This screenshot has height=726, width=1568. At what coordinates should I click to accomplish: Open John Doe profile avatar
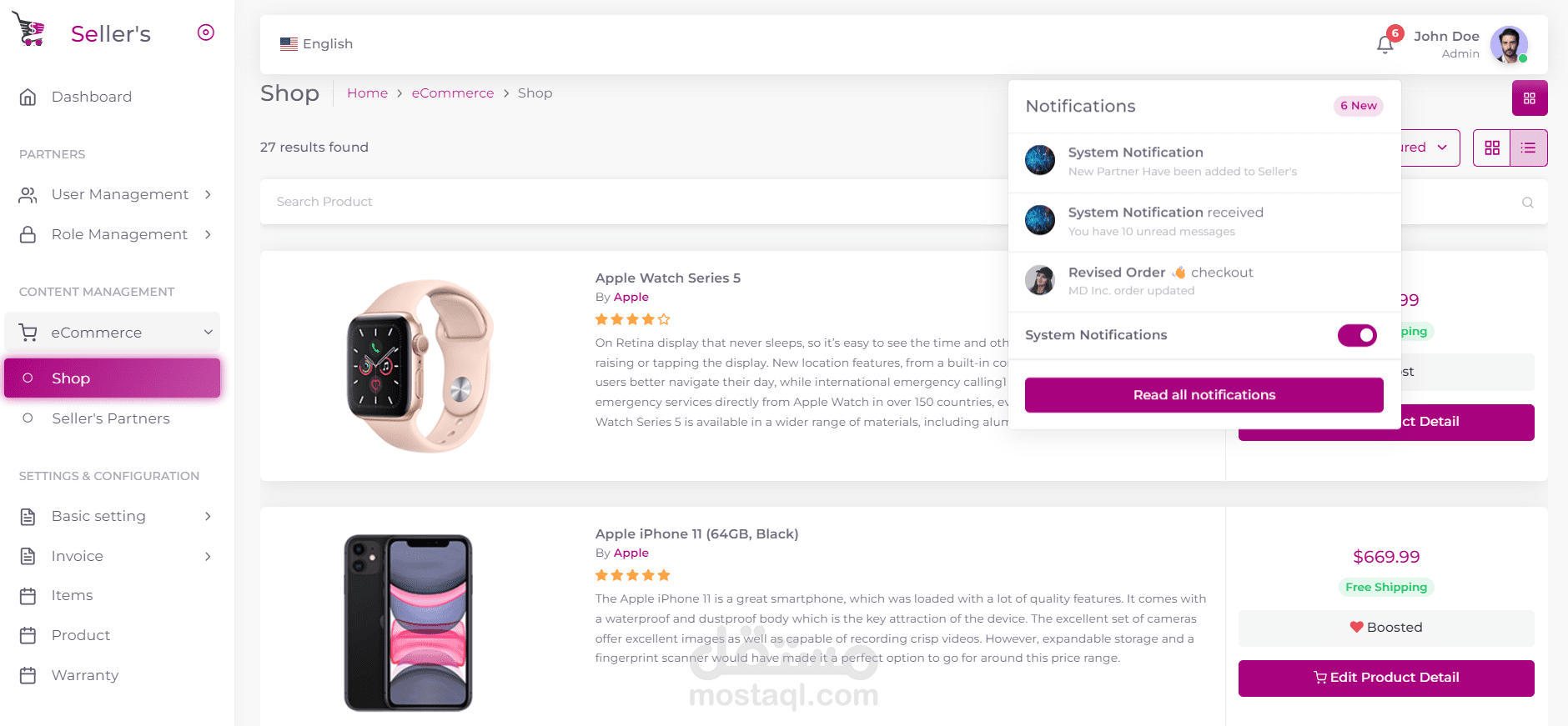pos(1509,44)
